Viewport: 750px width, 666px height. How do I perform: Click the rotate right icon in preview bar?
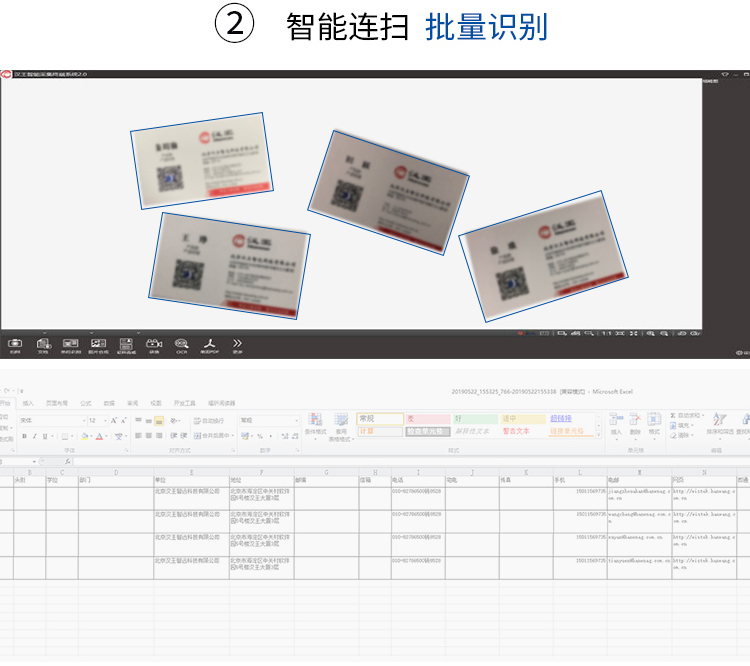(x=695, y=333)
